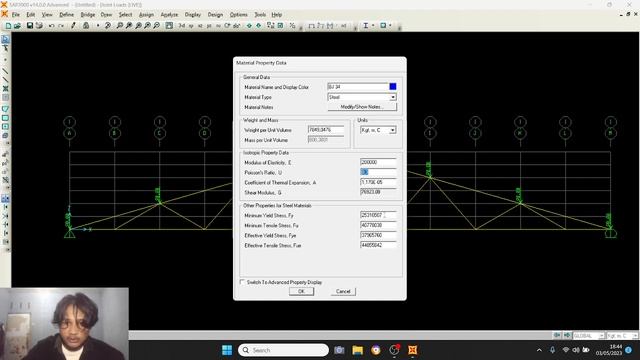Viewport: 640px width, 360px height.
Task: Expand the I-section toolbar dropdown arrow
Action: [x=373, y=26]
